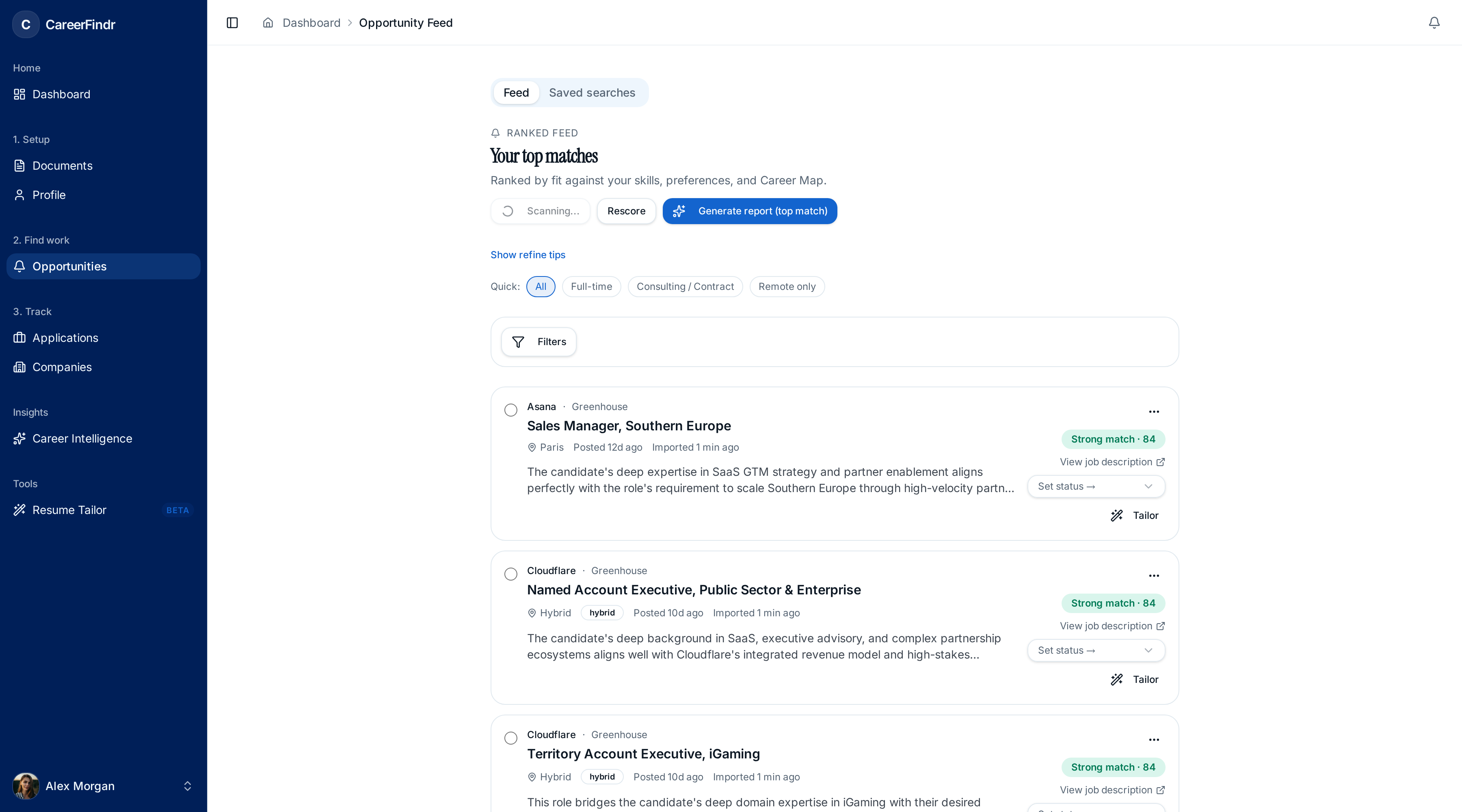The width and height of the screenshot is (1462, 812).
Task: Toggle the sidebar panel icon
Action: point(232,23)
